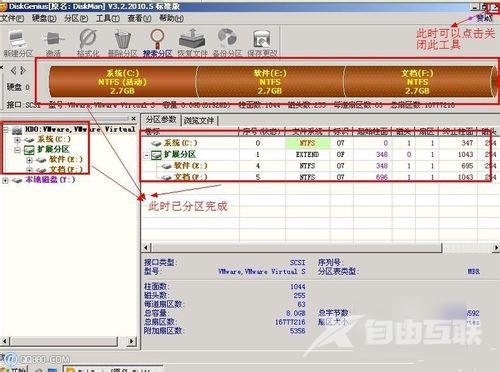Close the DiskGenius window
500x372 pixels.
tap(494, 7)
